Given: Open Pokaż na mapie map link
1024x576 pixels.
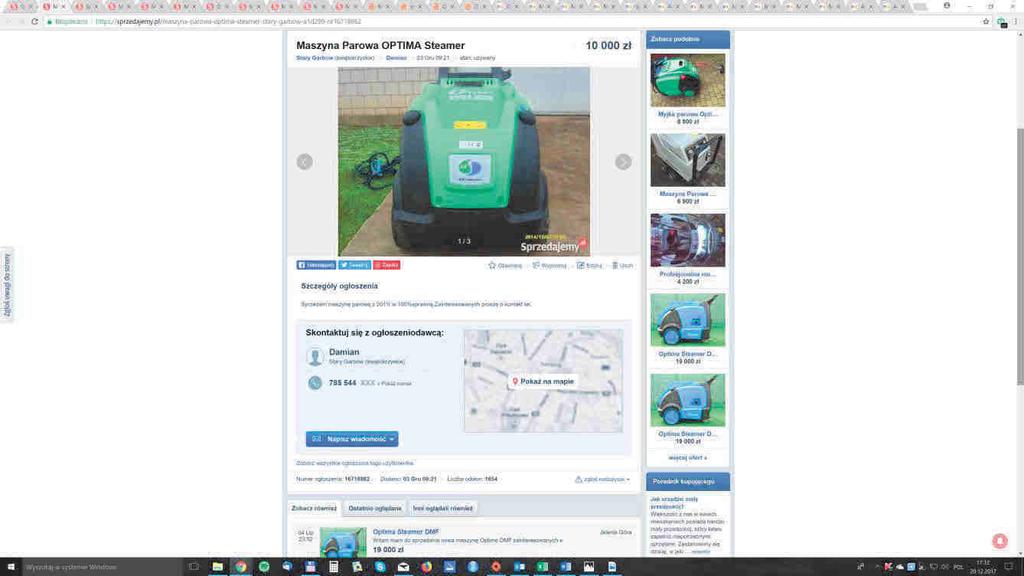Looking at the screenshot, I should (x=543, y=381).
